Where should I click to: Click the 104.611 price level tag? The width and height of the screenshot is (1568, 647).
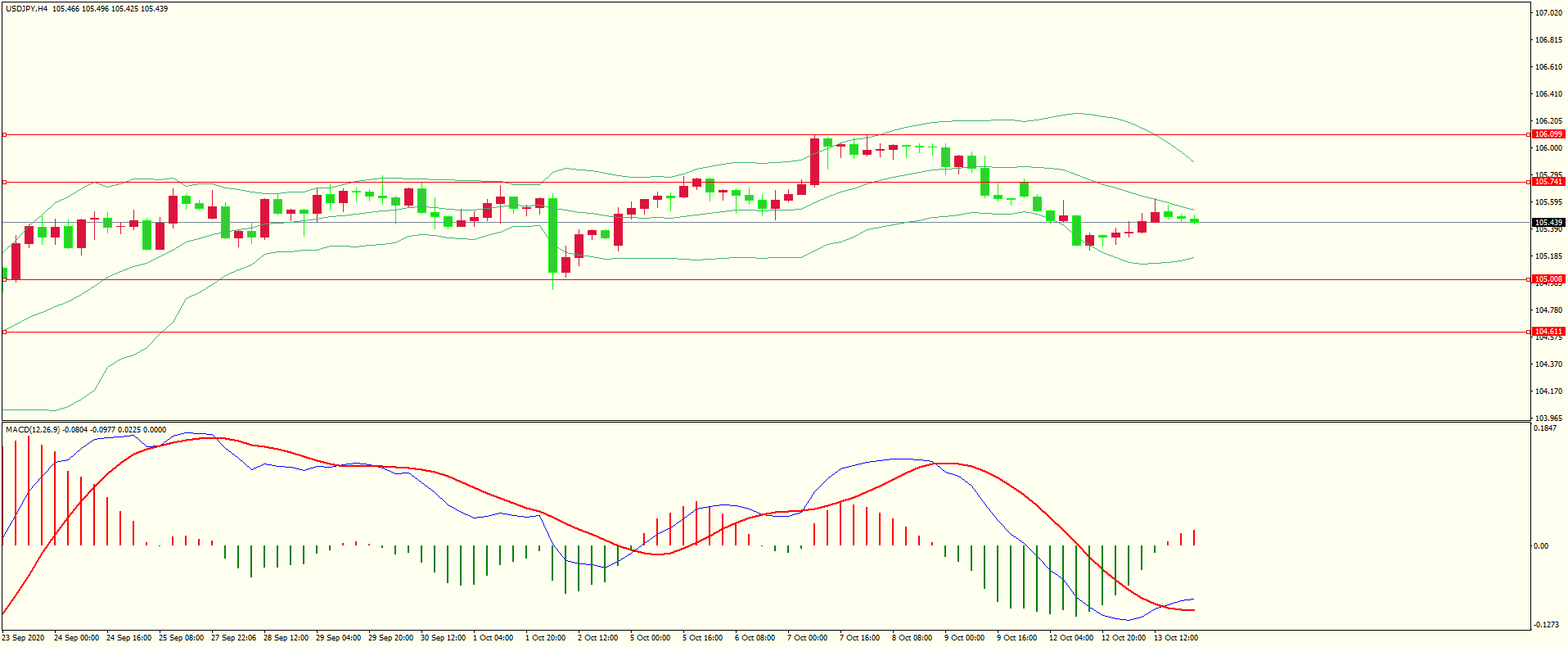pyautogui.click(x=1548, y=332)
